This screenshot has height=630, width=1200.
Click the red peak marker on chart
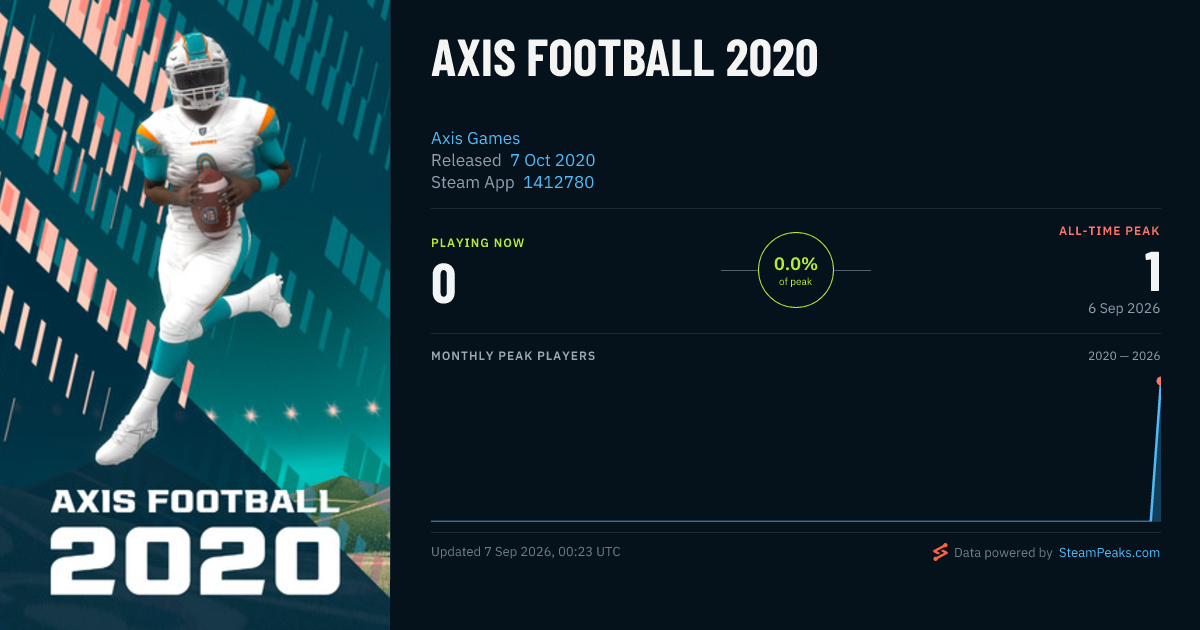pyautogui.click(x=1160, y=381)
